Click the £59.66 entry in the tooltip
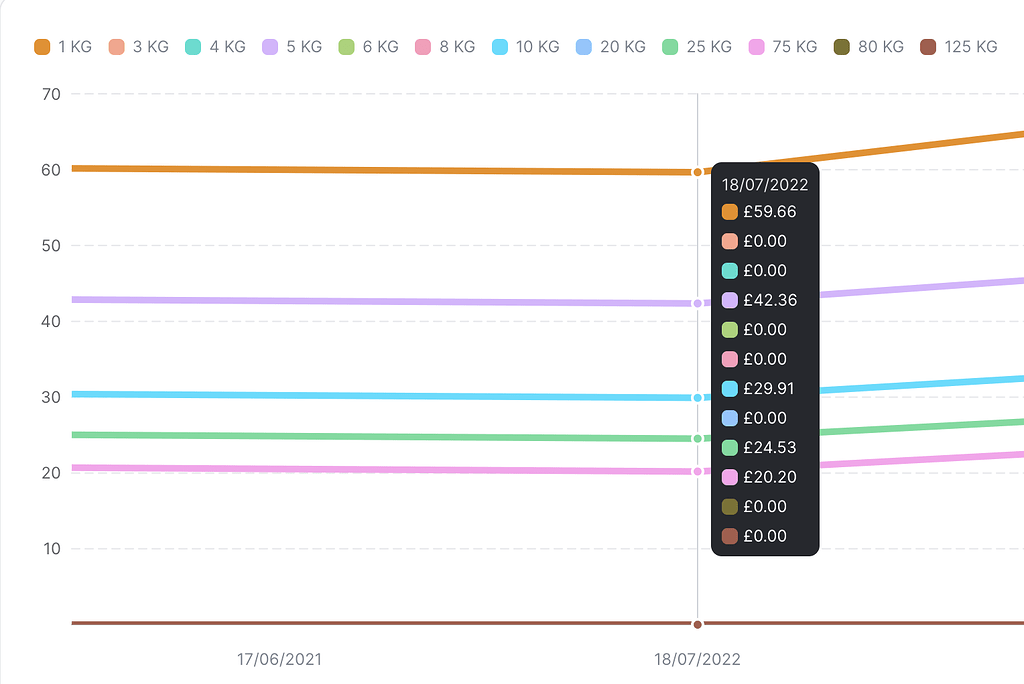This screenshot has width=1024, height=684. point(769,212)
